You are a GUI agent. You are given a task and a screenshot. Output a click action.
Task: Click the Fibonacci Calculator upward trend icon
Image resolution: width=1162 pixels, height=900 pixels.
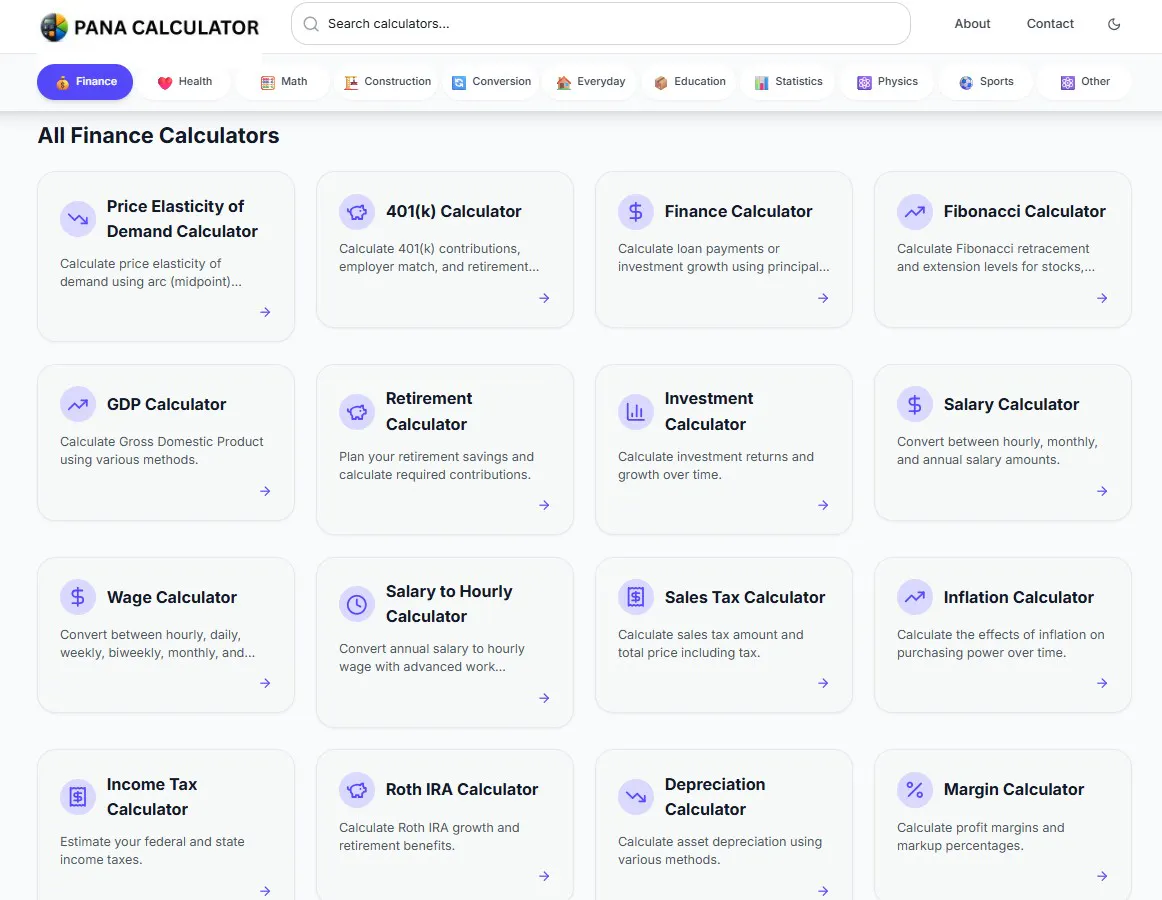(914, 212)
